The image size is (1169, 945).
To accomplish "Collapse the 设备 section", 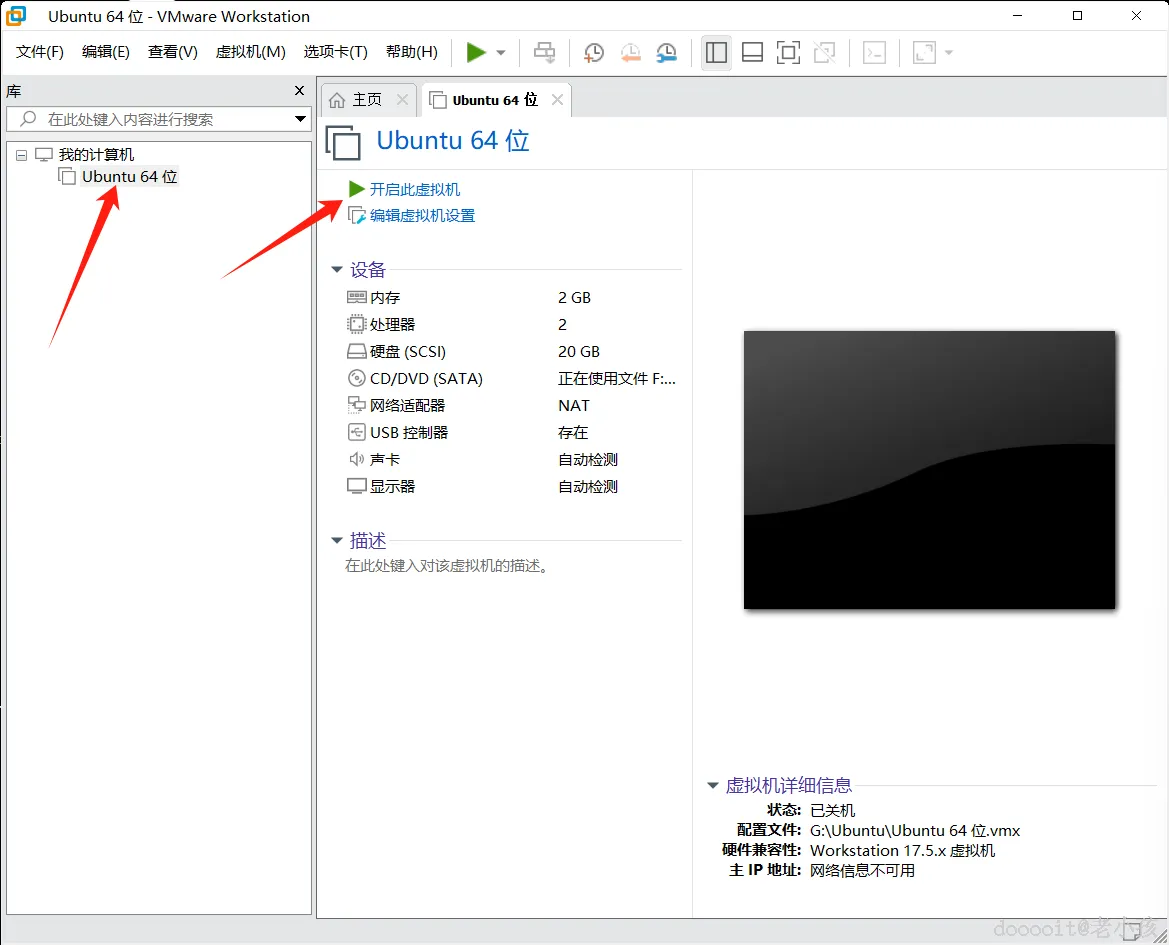I will pyautogui.click(x=336, y=270).
